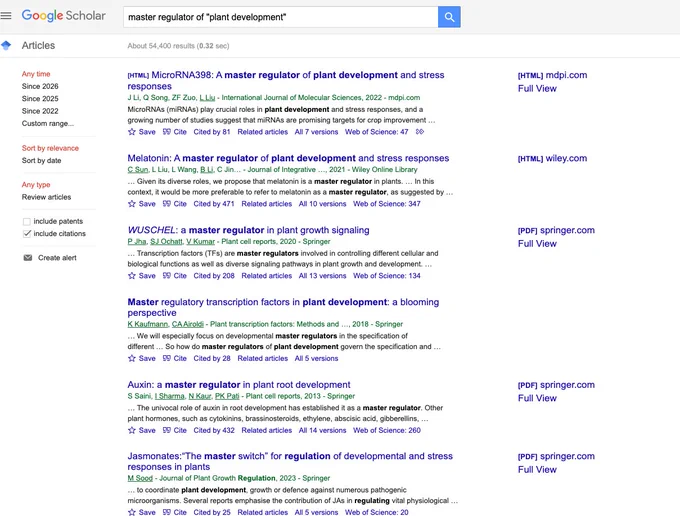Open author profile K Kaufmann
This screenshot has height=516, width=680.
[x=147, y=324]
